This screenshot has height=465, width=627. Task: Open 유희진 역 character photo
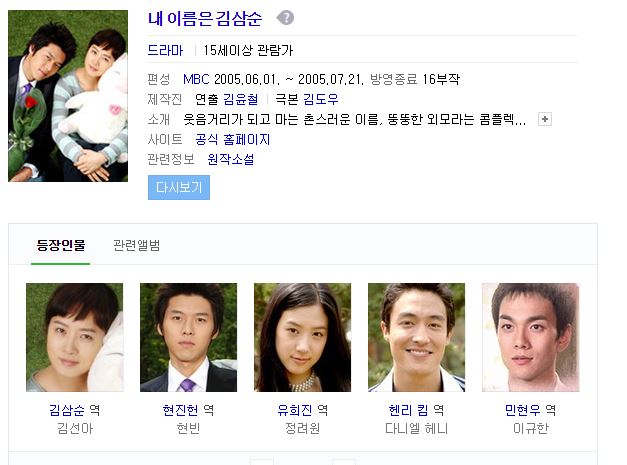(302, 337)
